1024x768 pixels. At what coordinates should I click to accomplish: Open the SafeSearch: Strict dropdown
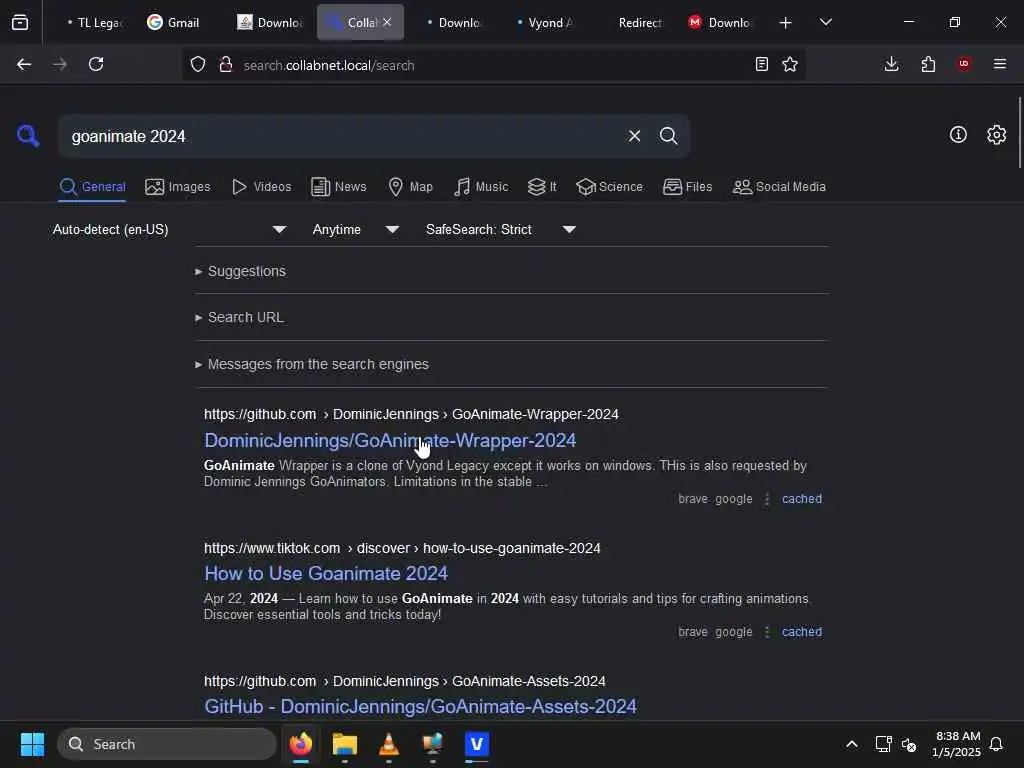pos(500,229)
